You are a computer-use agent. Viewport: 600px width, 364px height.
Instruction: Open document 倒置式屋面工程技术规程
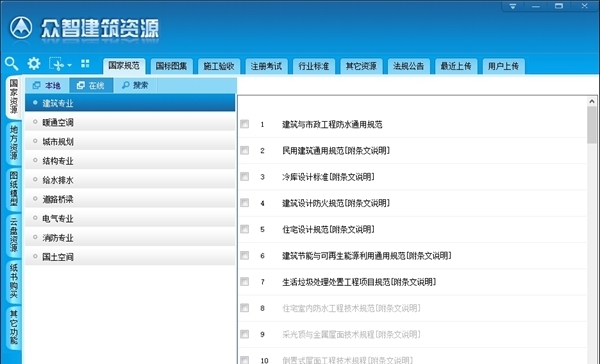(347, 360)
